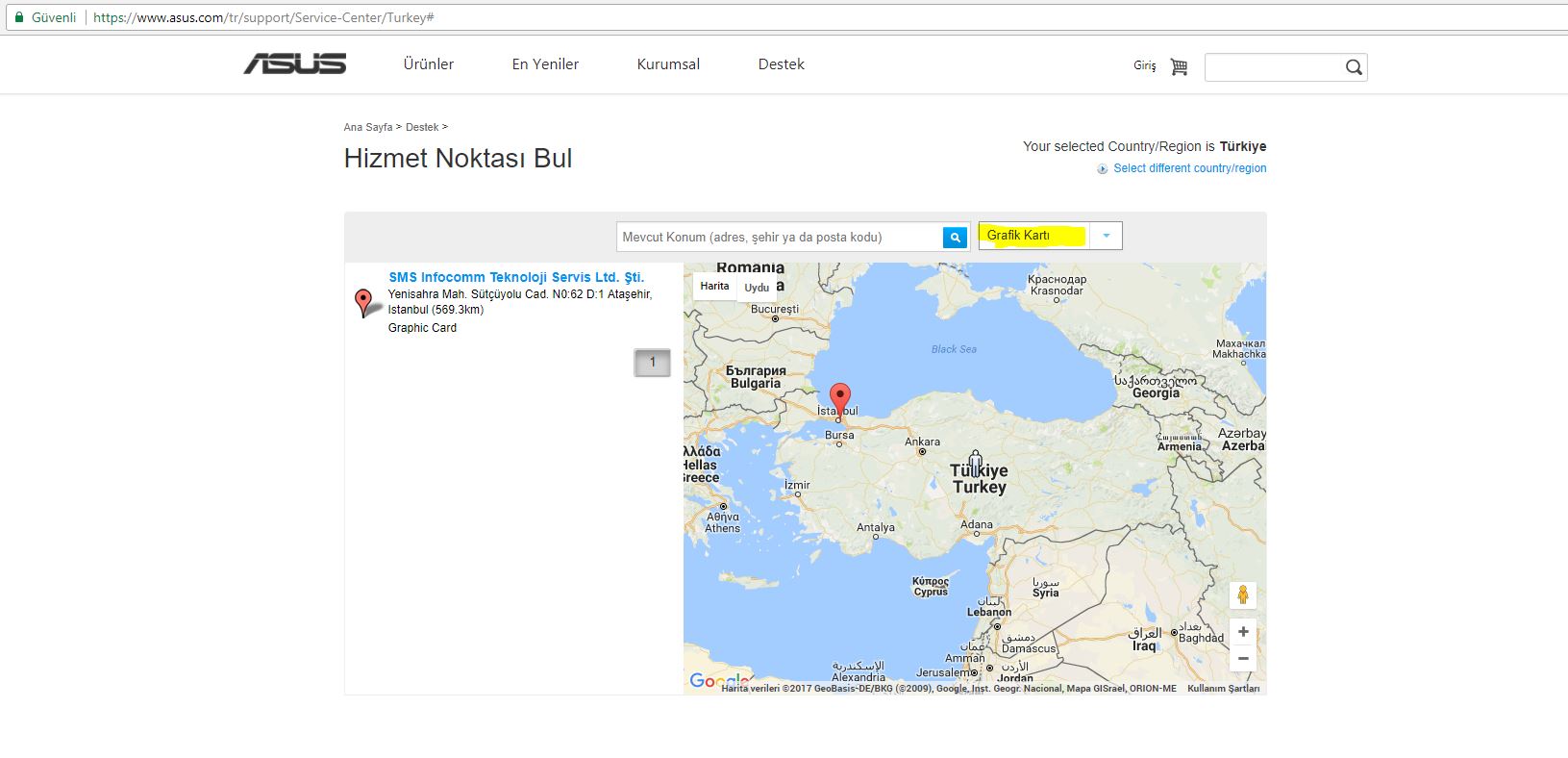Open the Grafik Kartı product dropdown
Screen dimensions: 1568x758
coord(1050,236)
